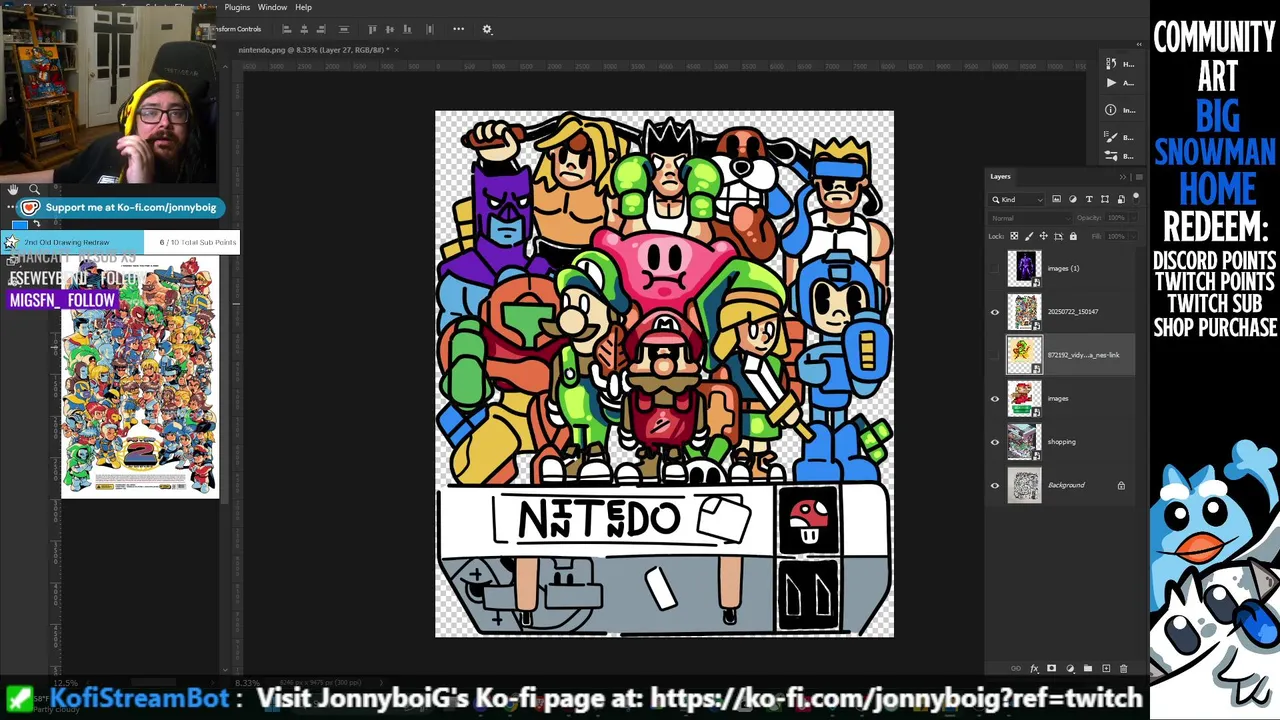
Task: Align top edges in options bar
Action: (373, 29)
